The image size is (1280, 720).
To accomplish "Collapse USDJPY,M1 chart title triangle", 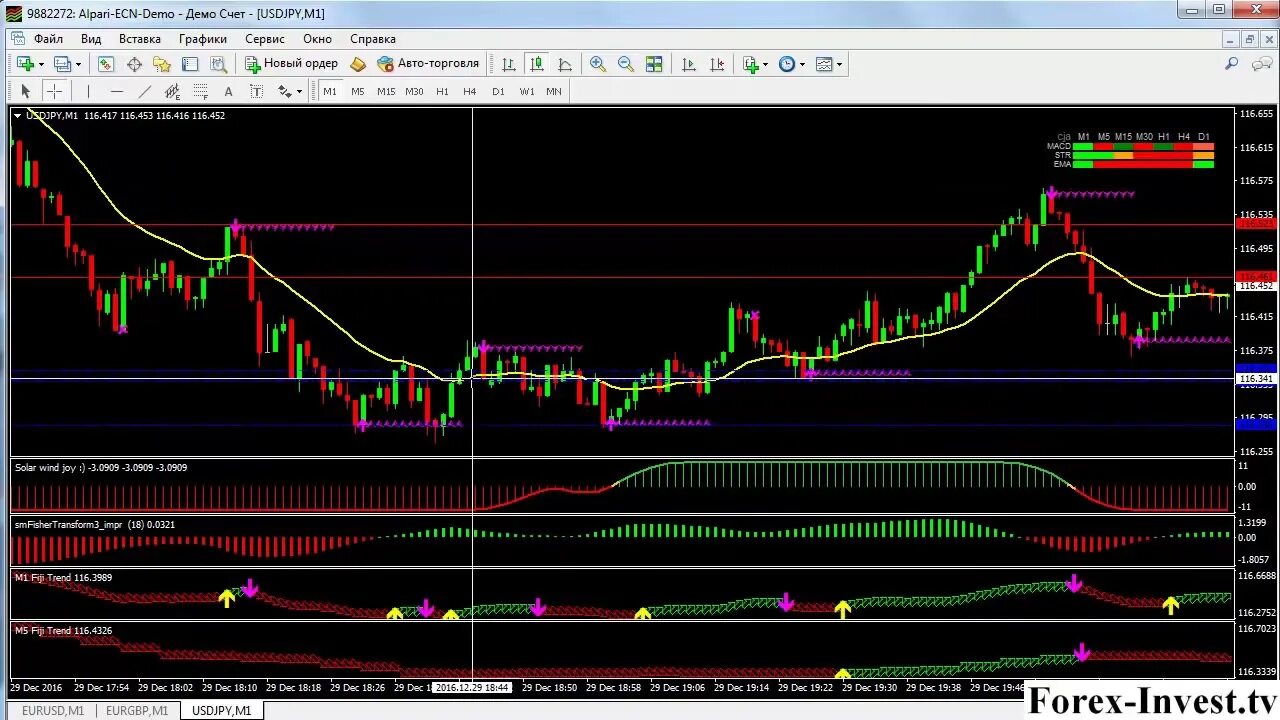I will coord(17,116).
